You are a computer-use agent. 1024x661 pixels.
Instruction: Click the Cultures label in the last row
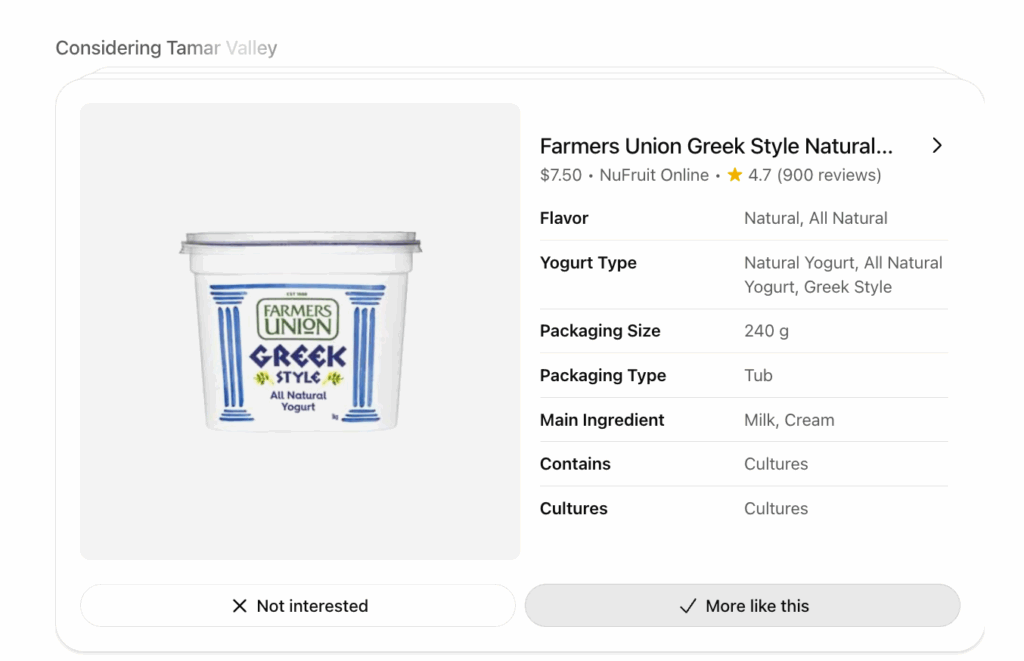pos(573,509)
